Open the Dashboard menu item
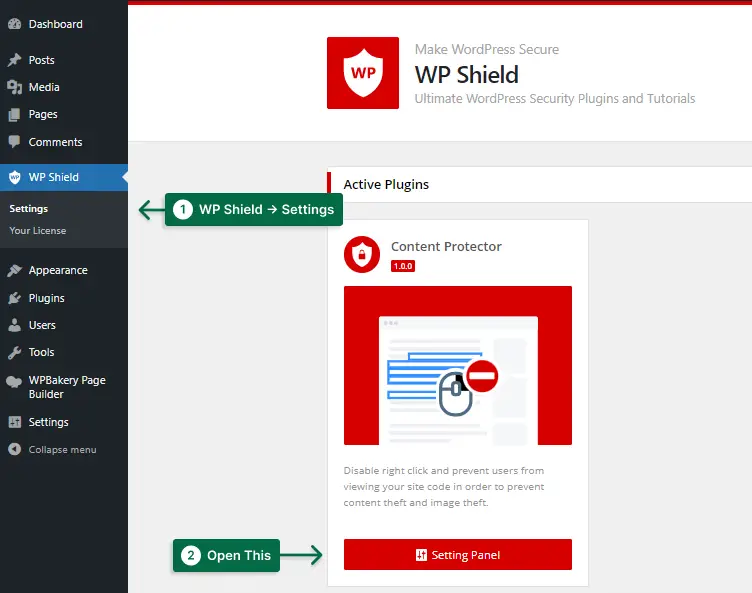Viewport: 752px width, 593px height. coord(64,24)
